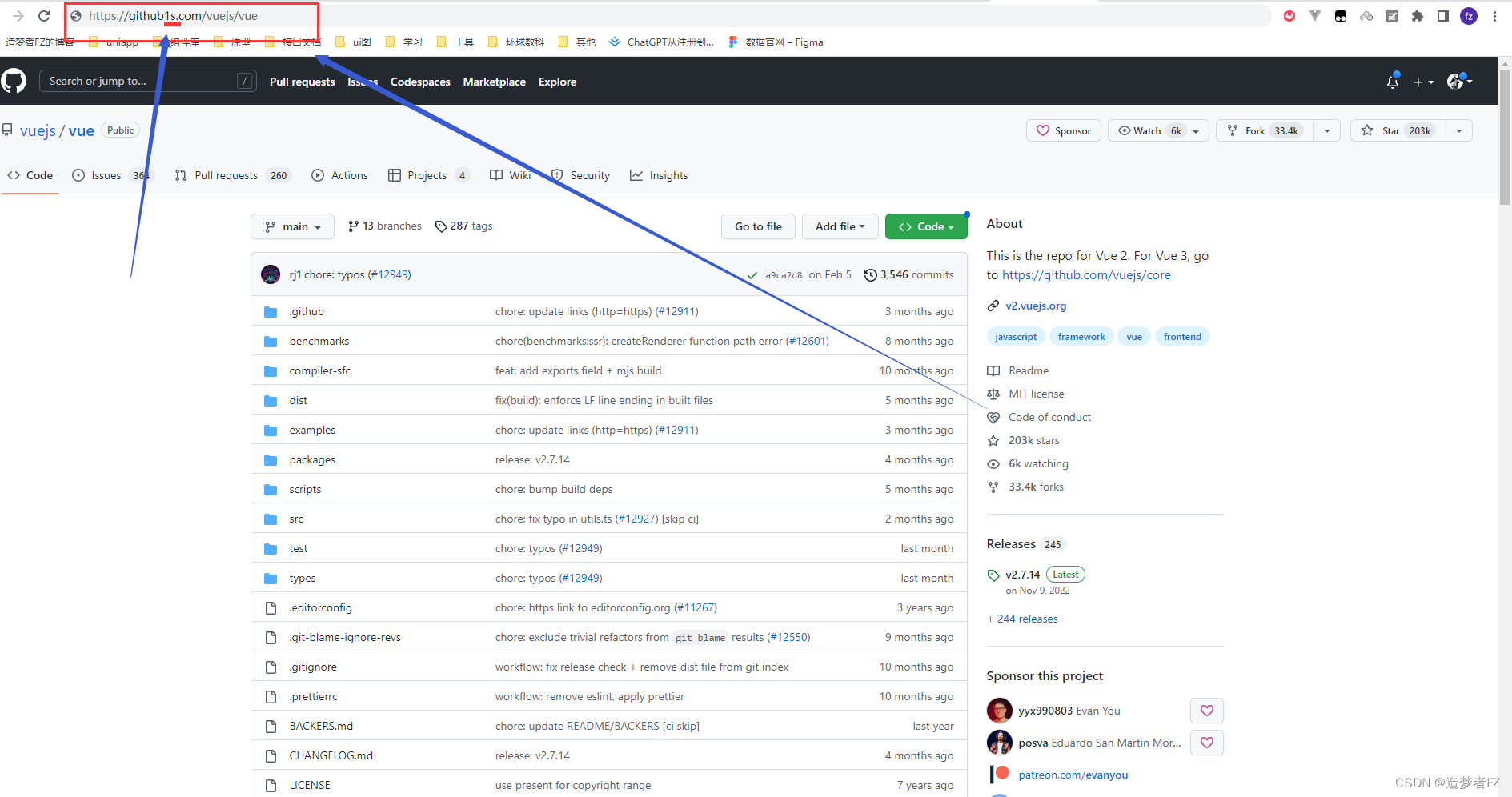This screenshot has height=797, width=1512.
Task: Switch to the Code tab
Action: (x=30, y=175)
